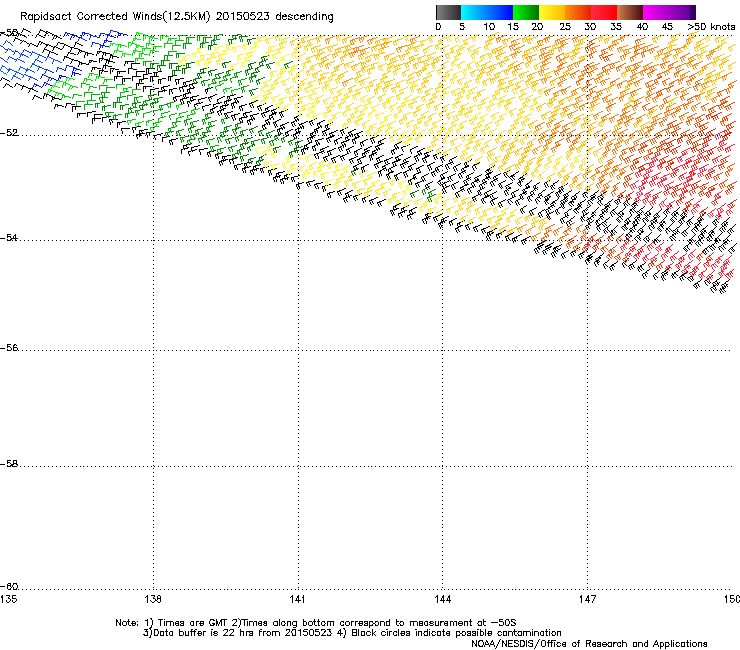Screen dimensions: 740x650
Task: Click the gray 0–5 knots legend color block
Action: click(x=449, y=12)
